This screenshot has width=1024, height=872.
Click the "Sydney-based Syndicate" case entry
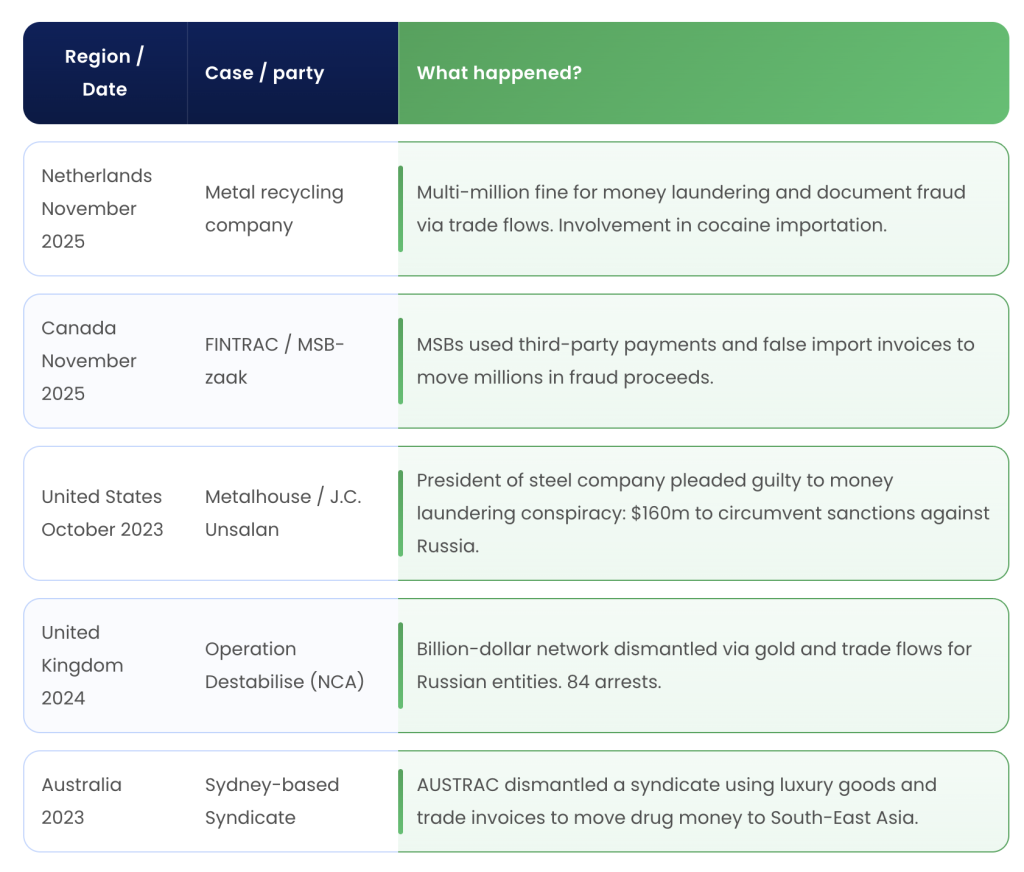[272, 801]
